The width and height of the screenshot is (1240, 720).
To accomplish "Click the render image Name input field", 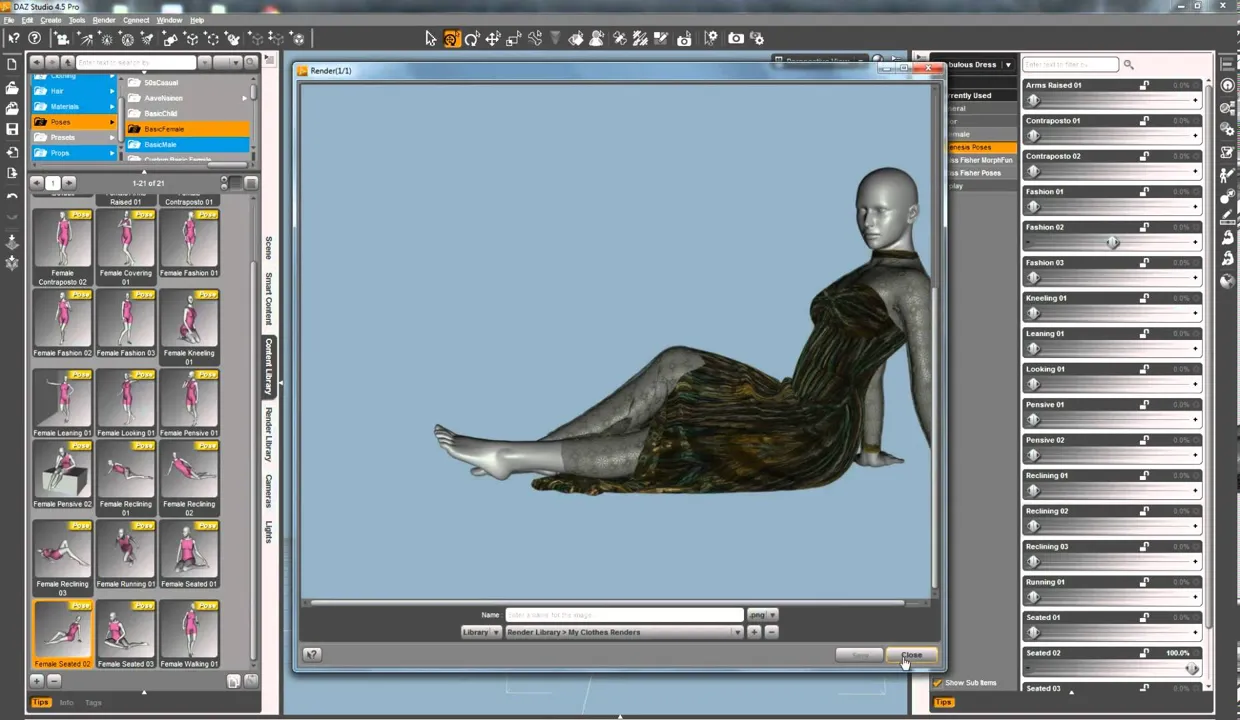I will coord(624,615).
